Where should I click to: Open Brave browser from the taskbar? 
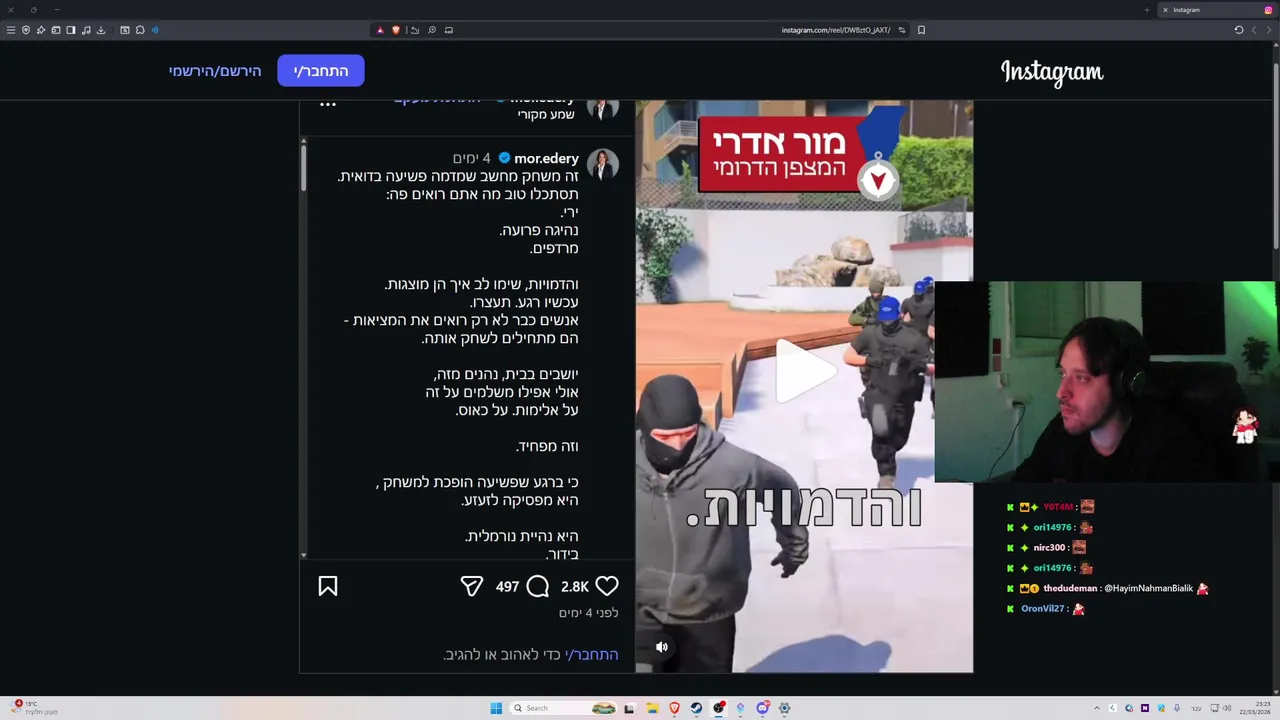click(674, 708)
